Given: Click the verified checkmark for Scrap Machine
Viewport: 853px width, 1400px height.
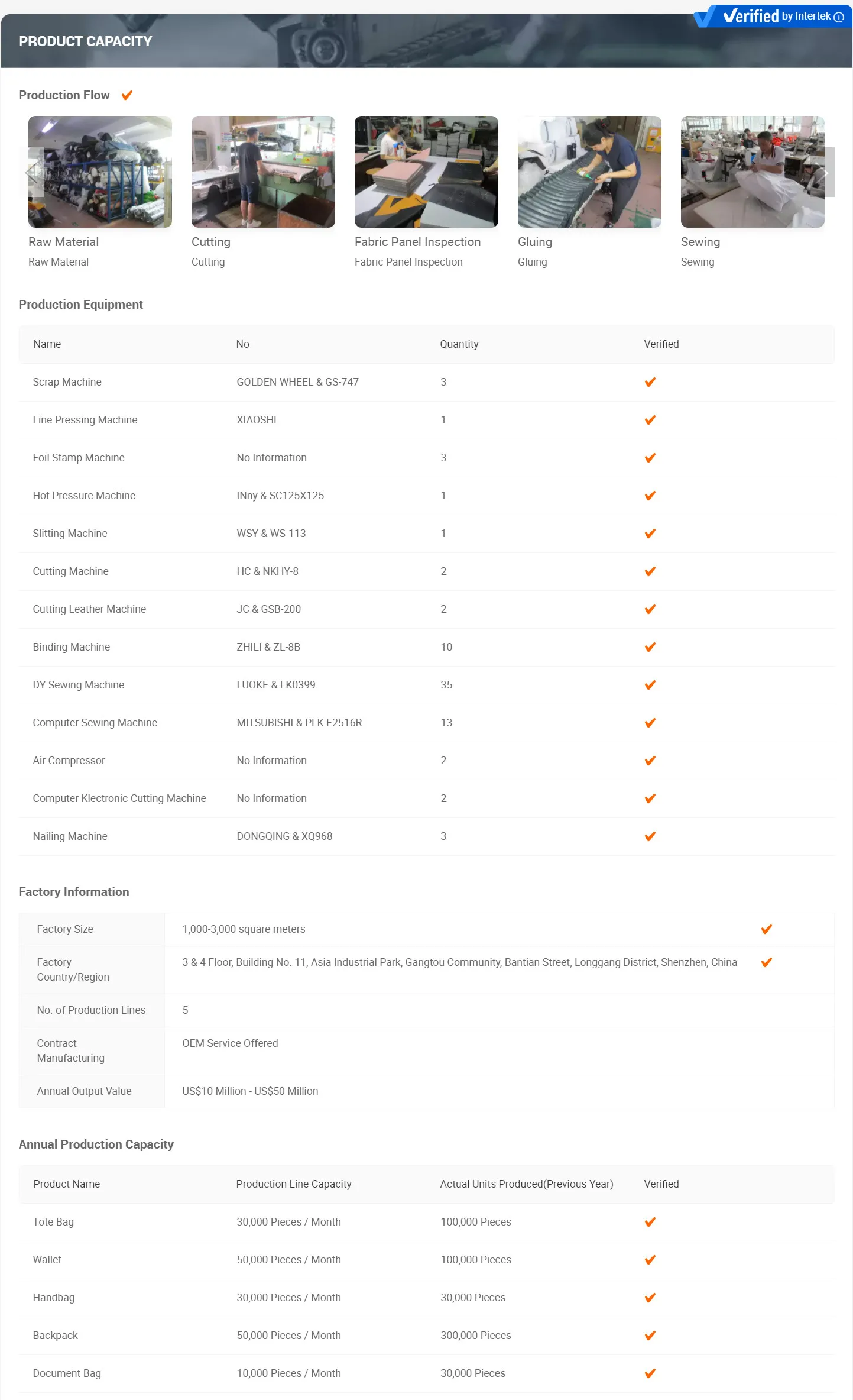Looking at the screenshot, I should tap(650, 382).
